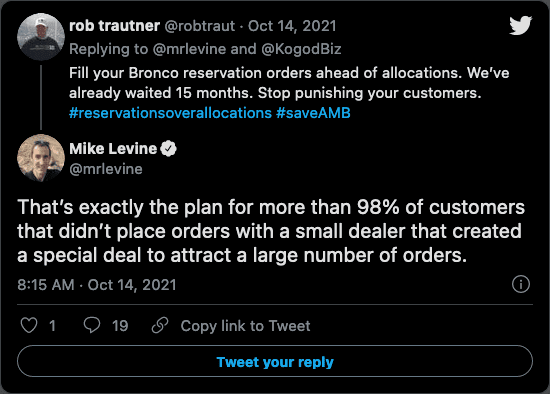
Task: Open the #reservationsoverallocations hashtag
Action: (x=170, y=113)
